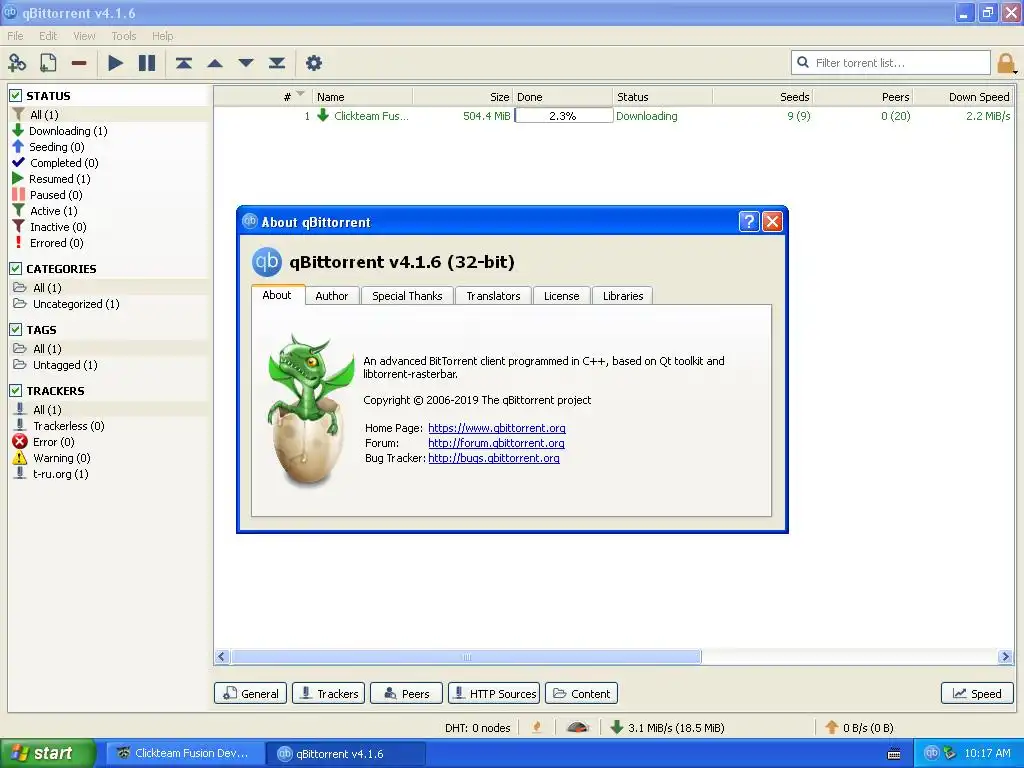The image size is (1024, 768).
Task: Click the Pause toolbar icon
Action: [147, 63]
